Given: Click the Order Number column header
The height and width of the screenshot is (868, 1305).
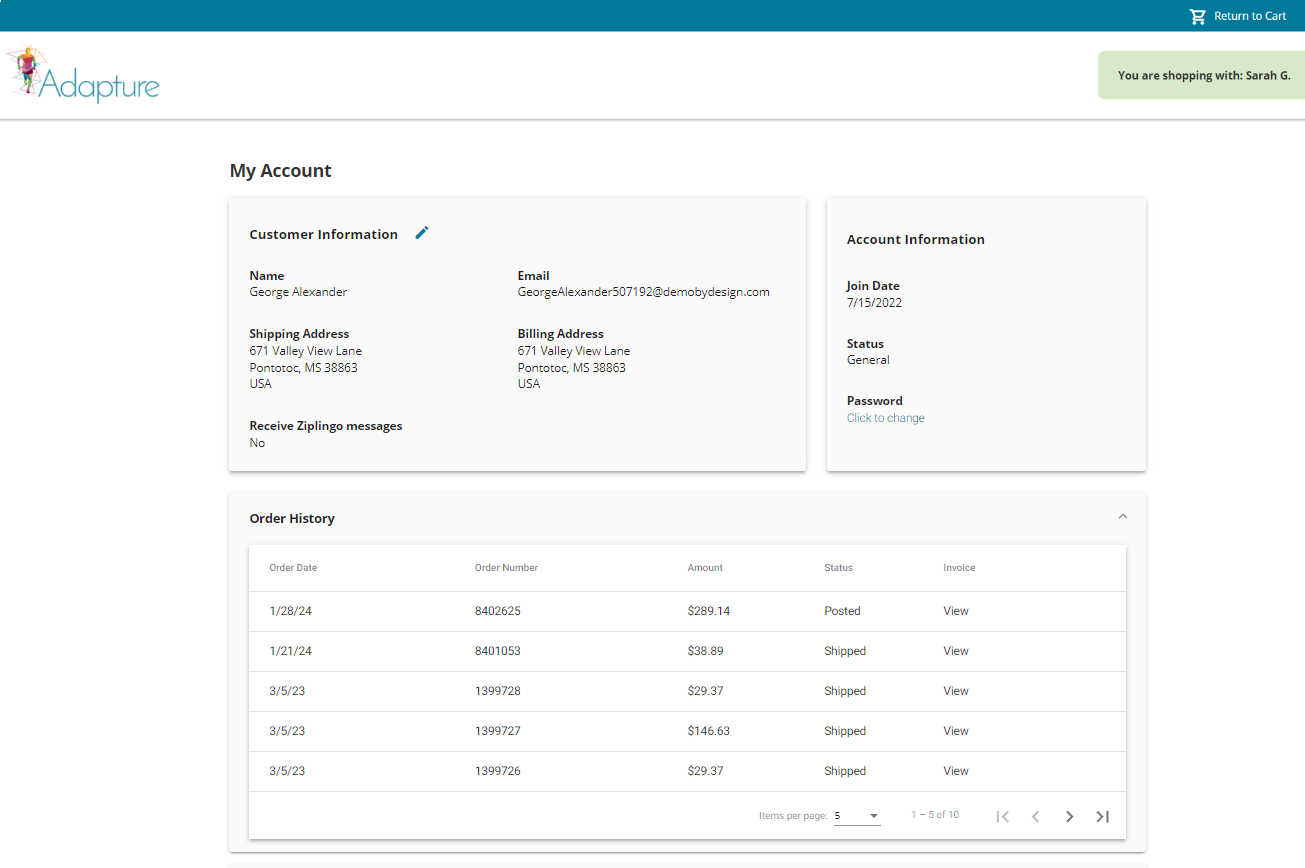Looking at the screenshot, I should (506, 568).
